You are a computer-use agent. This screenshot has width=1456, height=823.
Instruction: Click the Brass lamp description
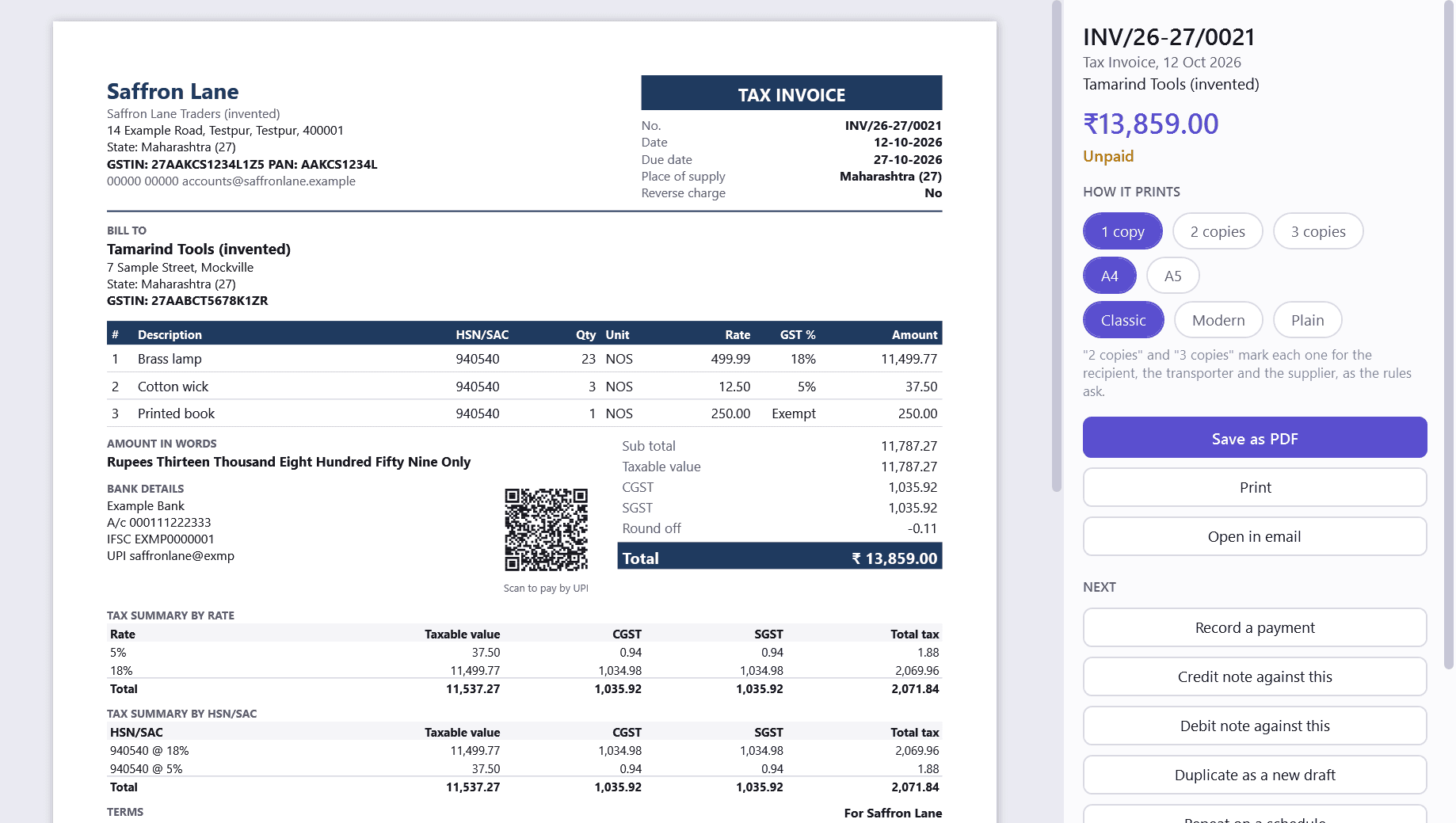click(170, 359)
